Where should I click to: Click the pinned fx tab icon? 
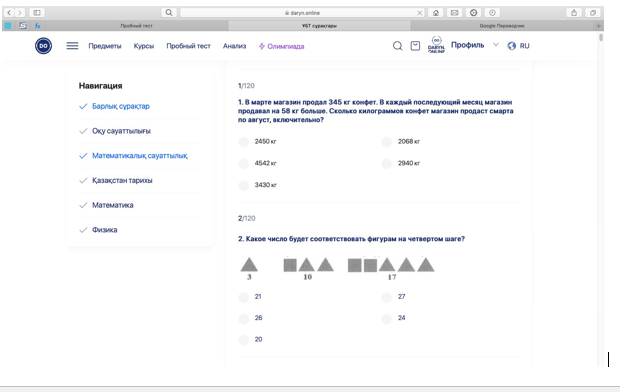pos(38,26)
